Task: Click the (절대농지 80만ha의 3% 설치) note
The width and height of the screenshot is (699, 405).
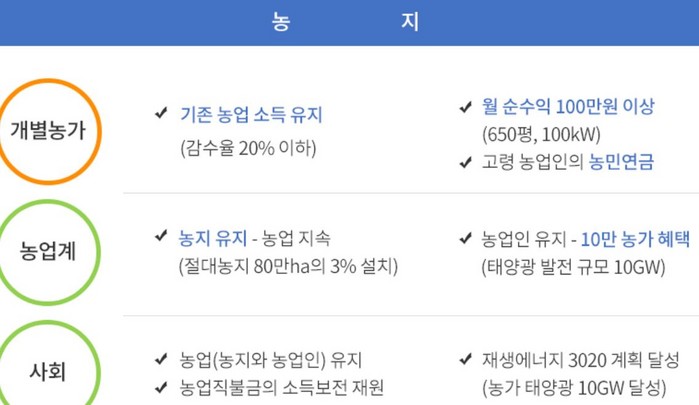Action: pos(288,267)
